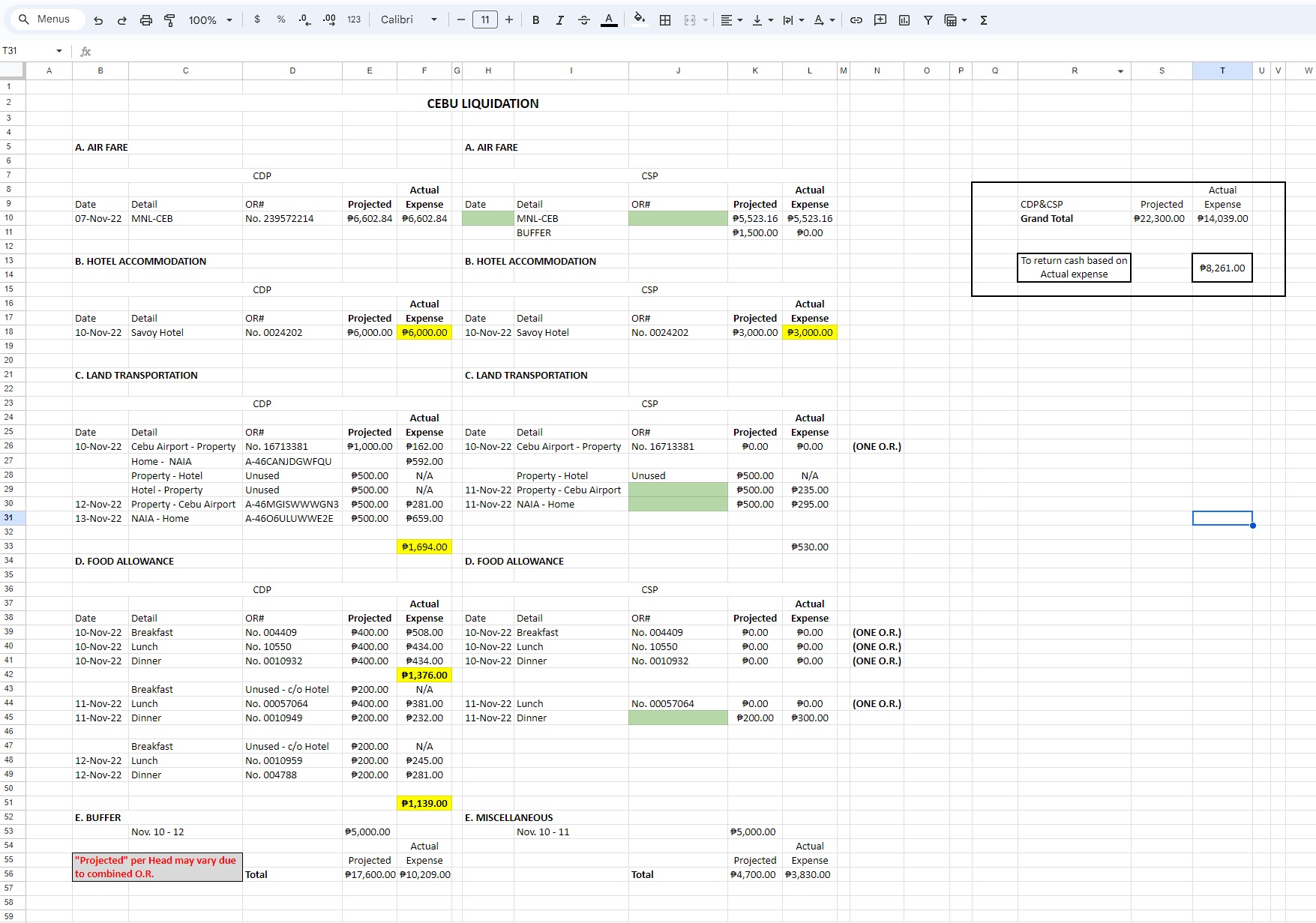Open the cell borders menu
This screenshot has width=1316, height=923.
click(665, 20)
